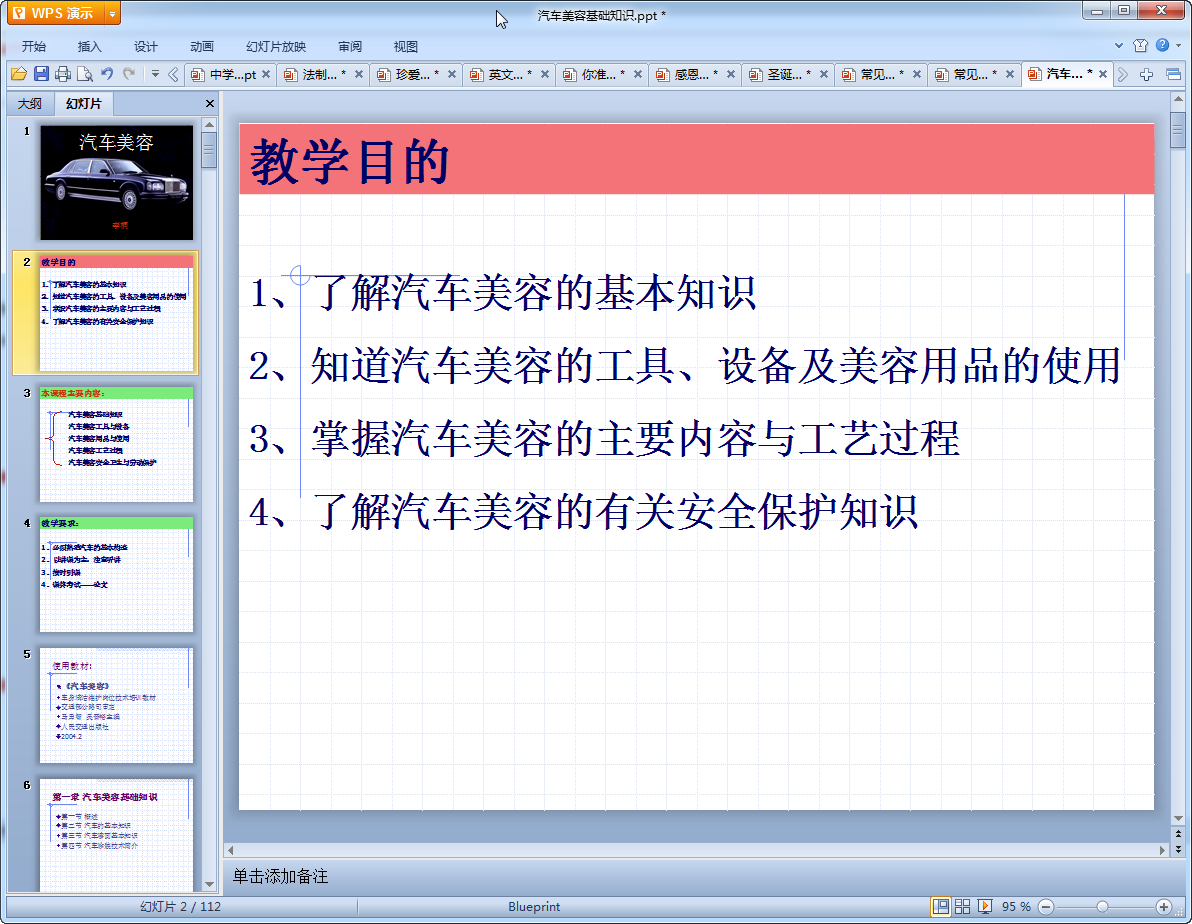Select slide 4 thumbnail 教学要求

(116, 575)
